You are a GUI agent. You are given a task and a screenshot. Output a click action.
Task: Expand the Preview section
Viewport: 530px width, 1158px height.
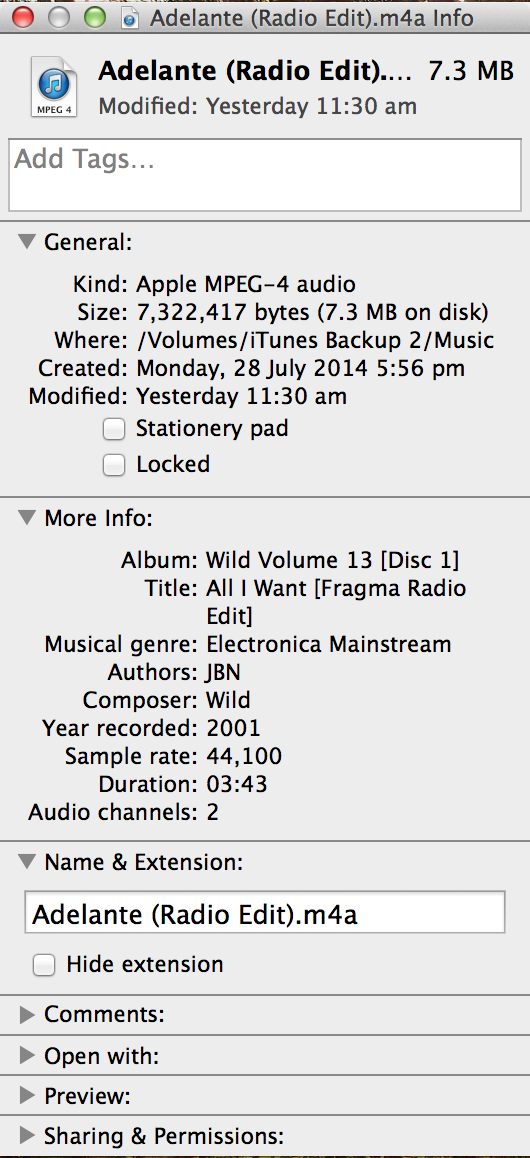tap(27, 1095)
